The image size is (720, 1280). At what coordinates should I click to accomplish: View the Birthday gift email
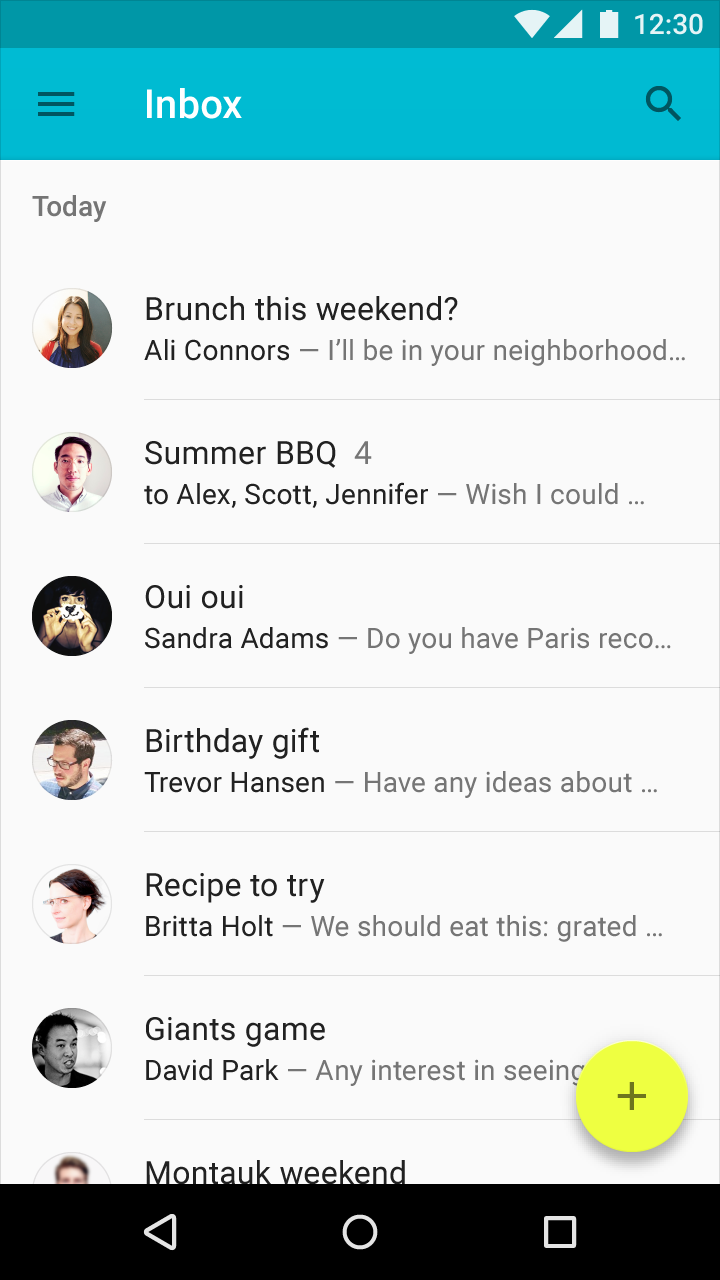(x=360, y=760)
